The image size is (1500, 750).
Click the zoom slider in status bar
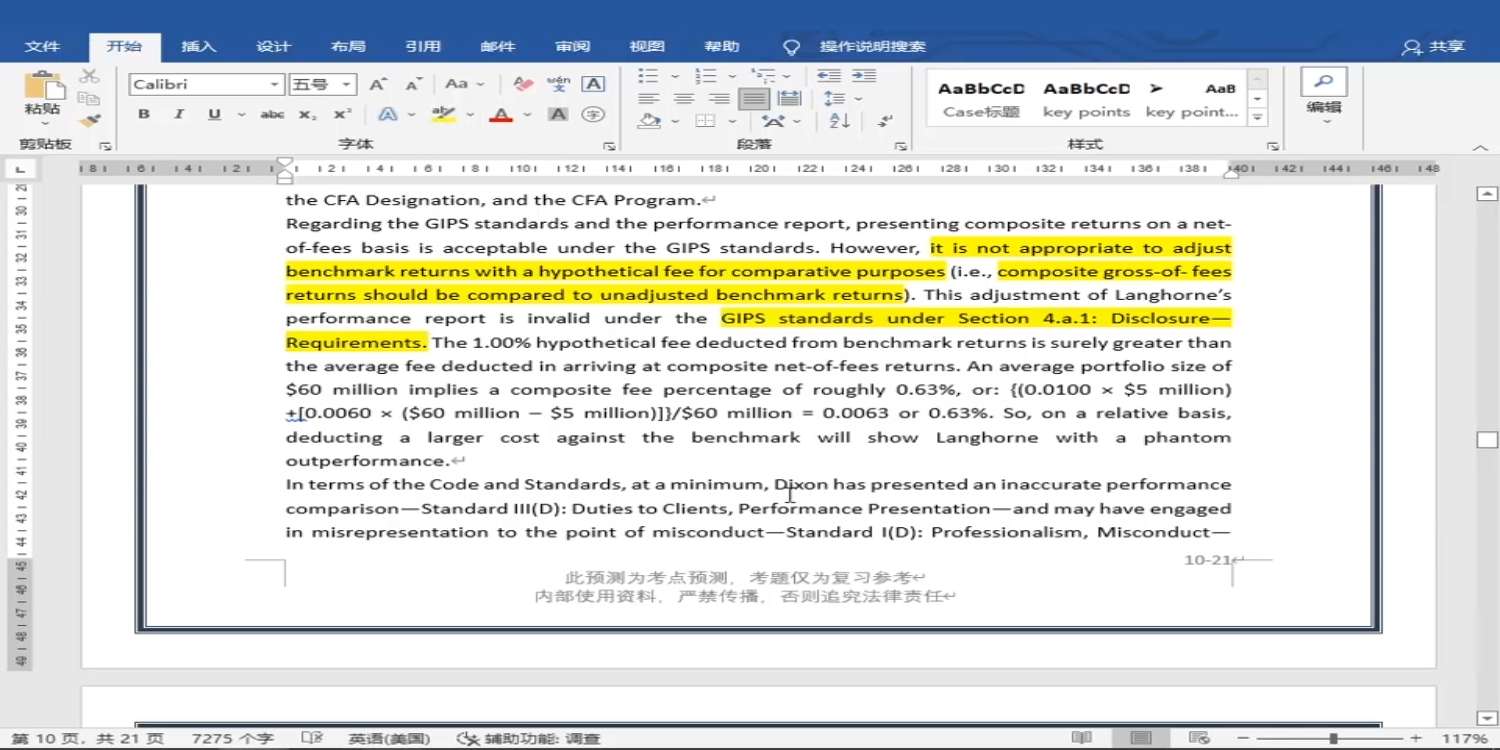coord(1334,738)
